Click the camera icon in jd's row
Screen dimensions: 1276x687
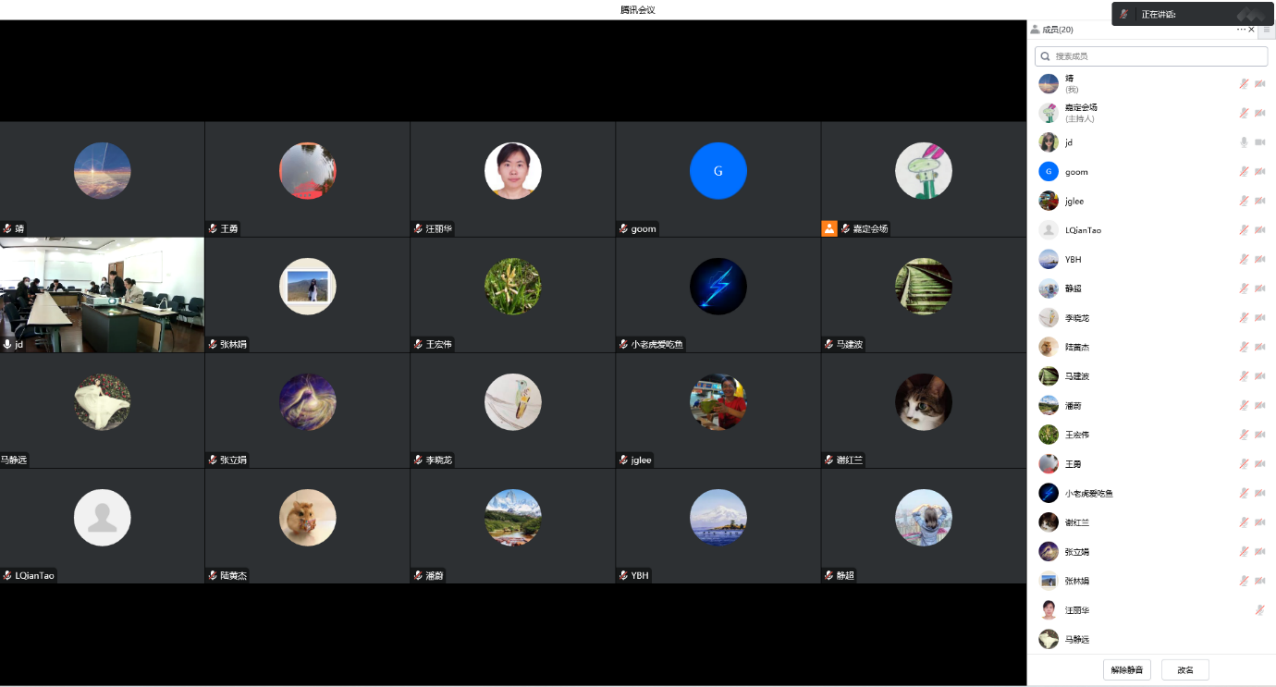pos(1260,143)
